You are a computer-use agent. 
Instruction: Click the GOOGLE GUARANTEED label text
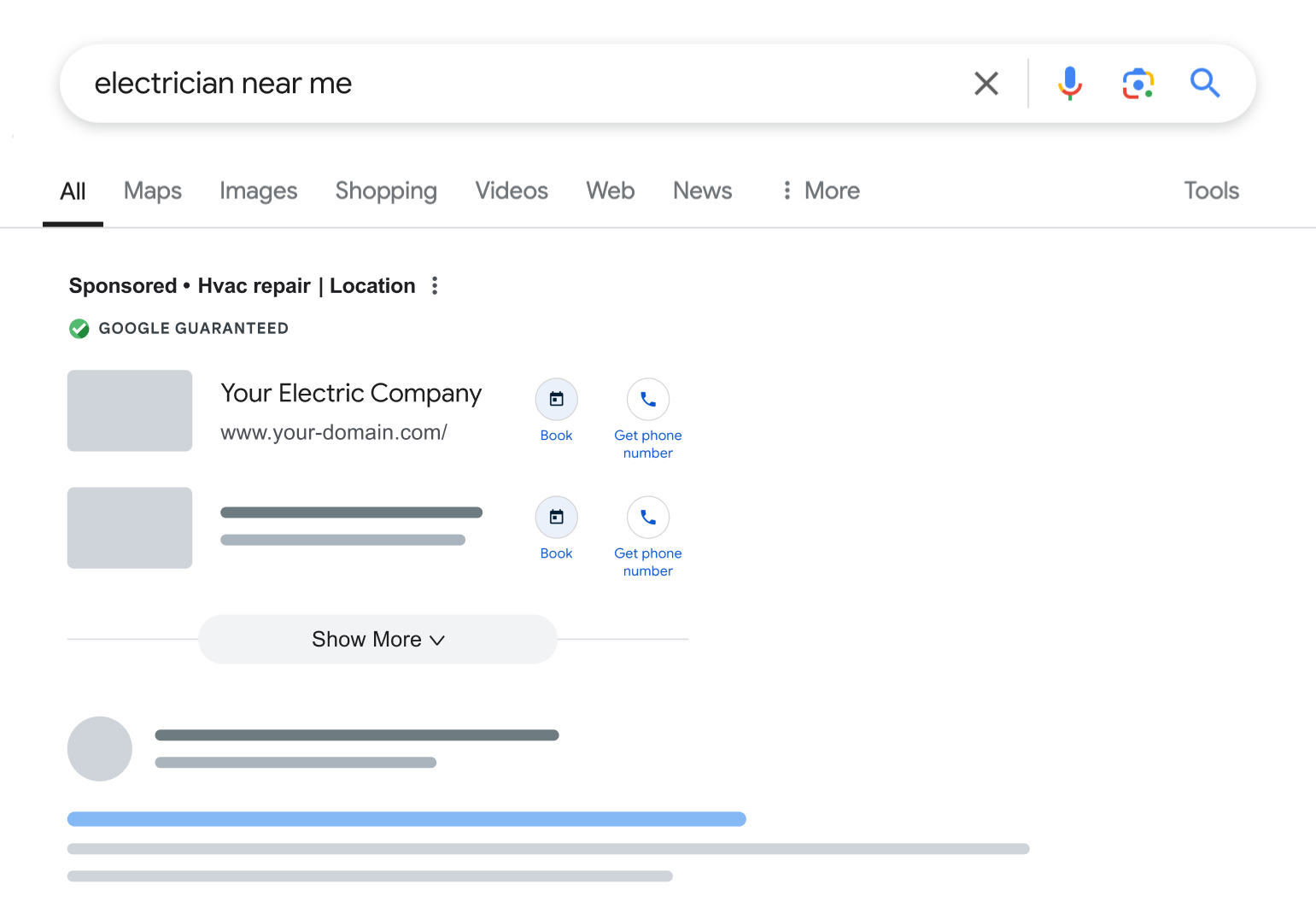pos(194,328)
